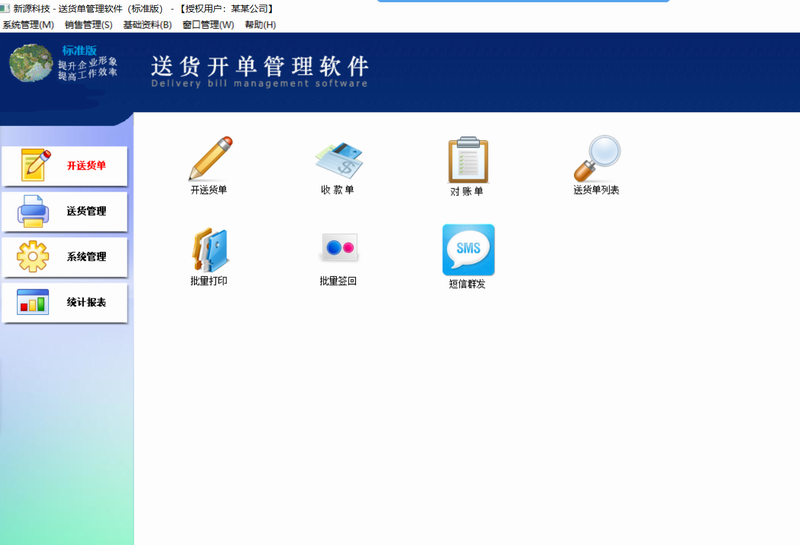Open the 帮助(H) menu
Viewport: 800px width, 545px height.
[x=260, y=25]
